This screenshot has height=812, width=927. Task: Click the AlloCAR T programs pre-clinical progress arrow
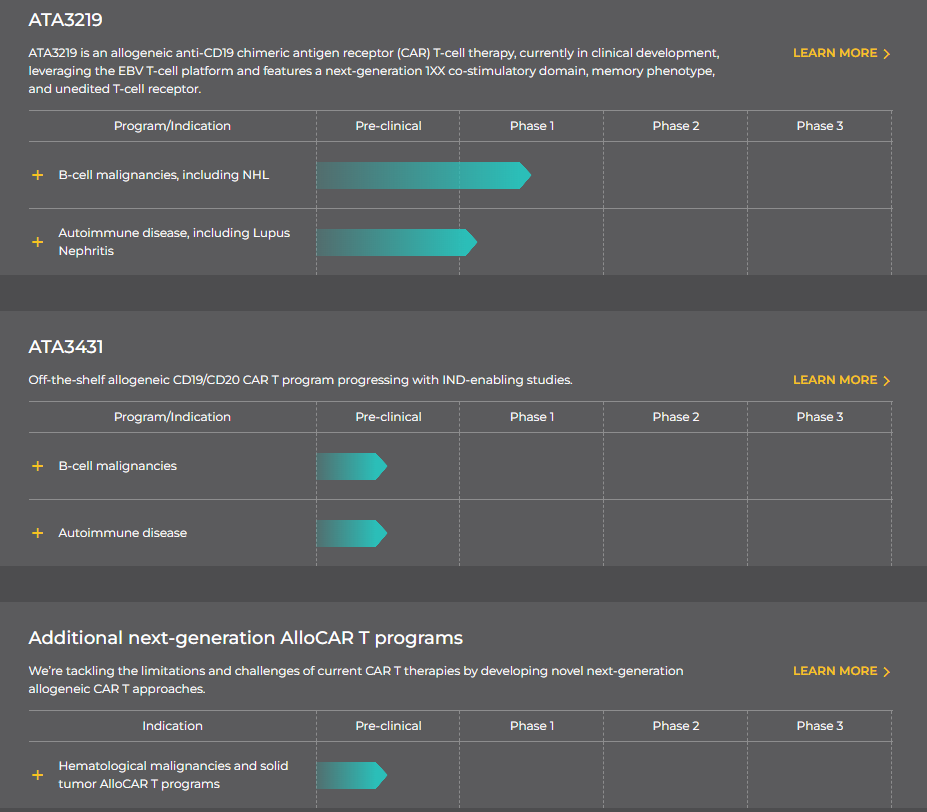click(x=350, y=775)
